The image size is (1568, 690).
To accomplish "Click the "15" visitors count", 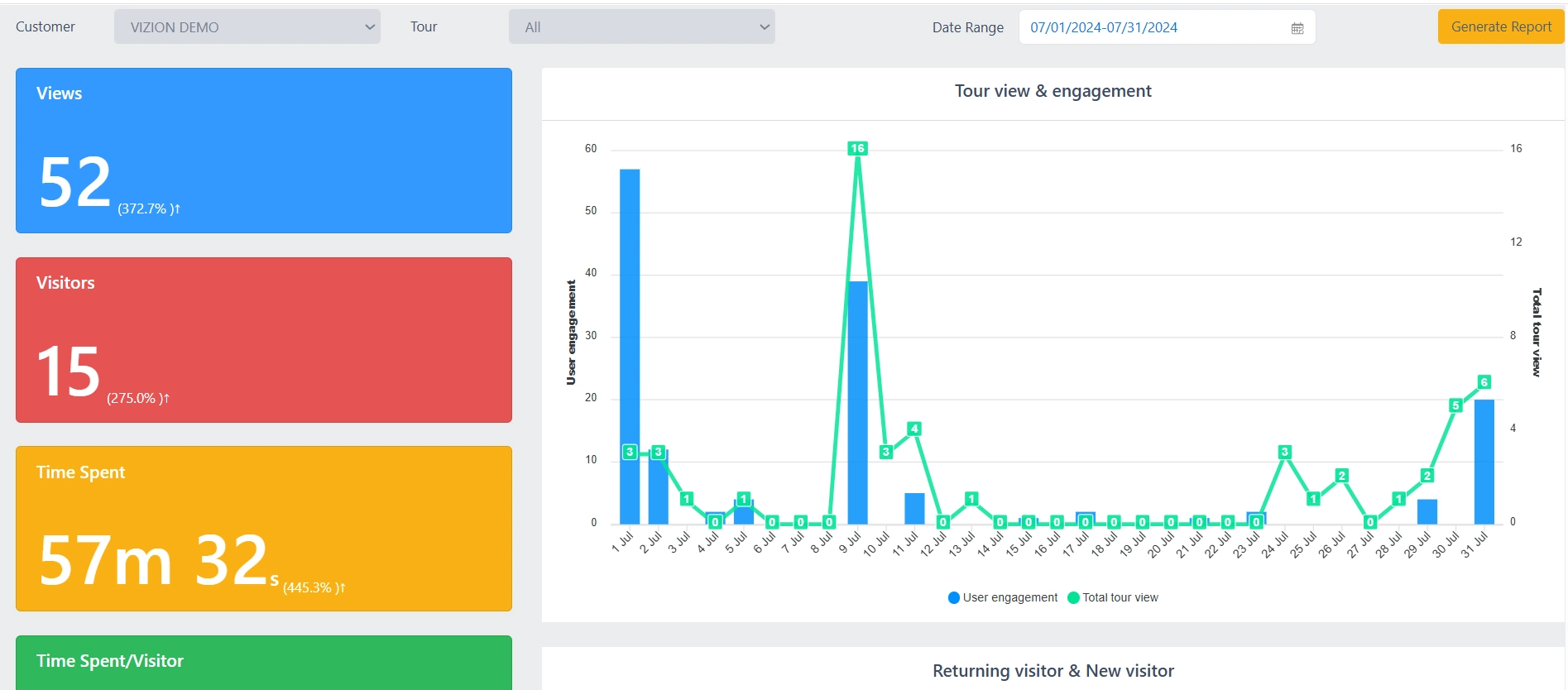I will coord(69,371).
